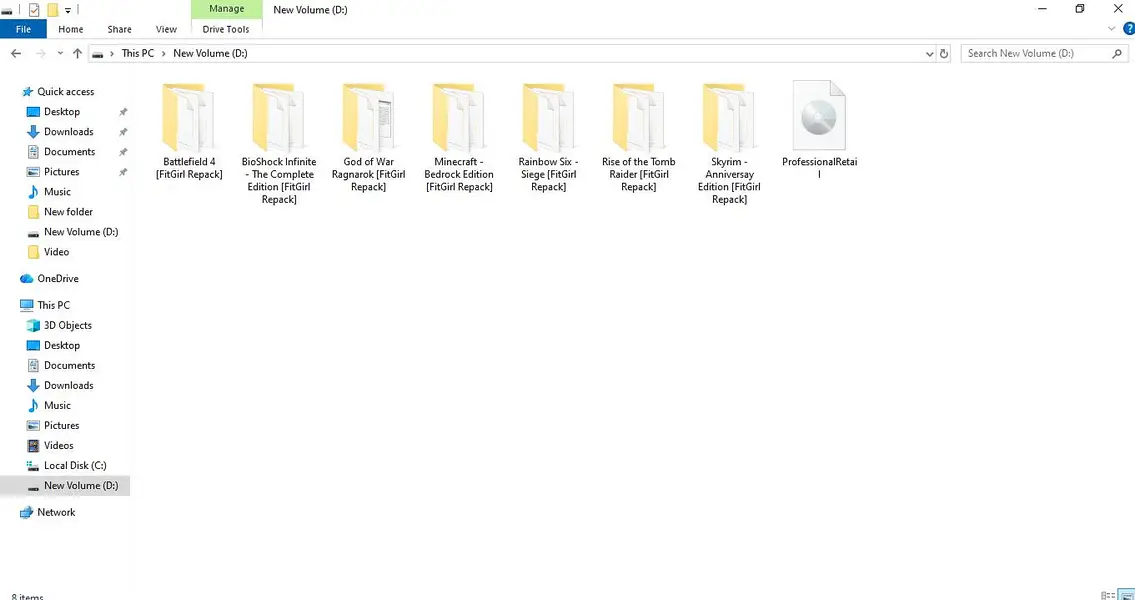
Task: Switch to the Share ribbon tab
Action: pos(119,30)
